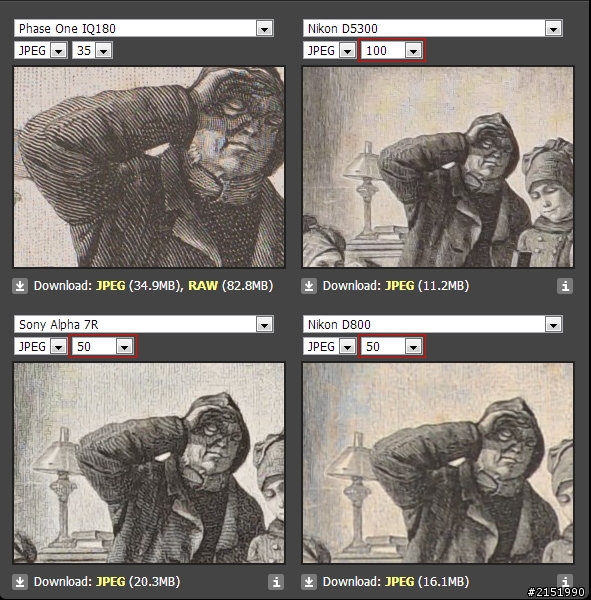591x600 pixels.
Task: Open the ISO 50 dropdown for Sony Alpha 7R
Action: (x=103, y=347)
